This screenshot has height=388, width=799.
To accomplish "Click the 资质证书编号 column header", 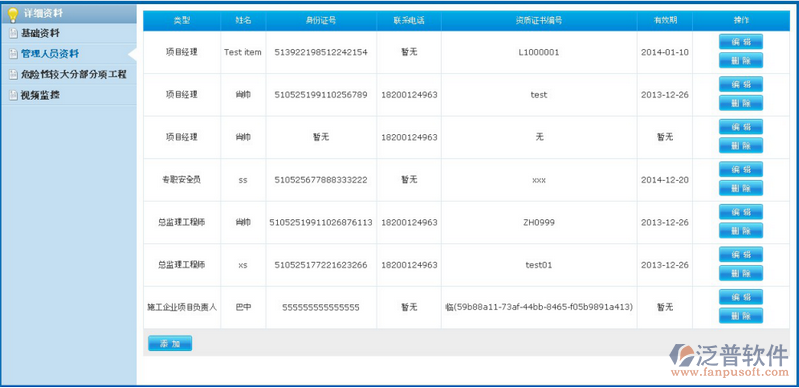I will coord(539,21).
